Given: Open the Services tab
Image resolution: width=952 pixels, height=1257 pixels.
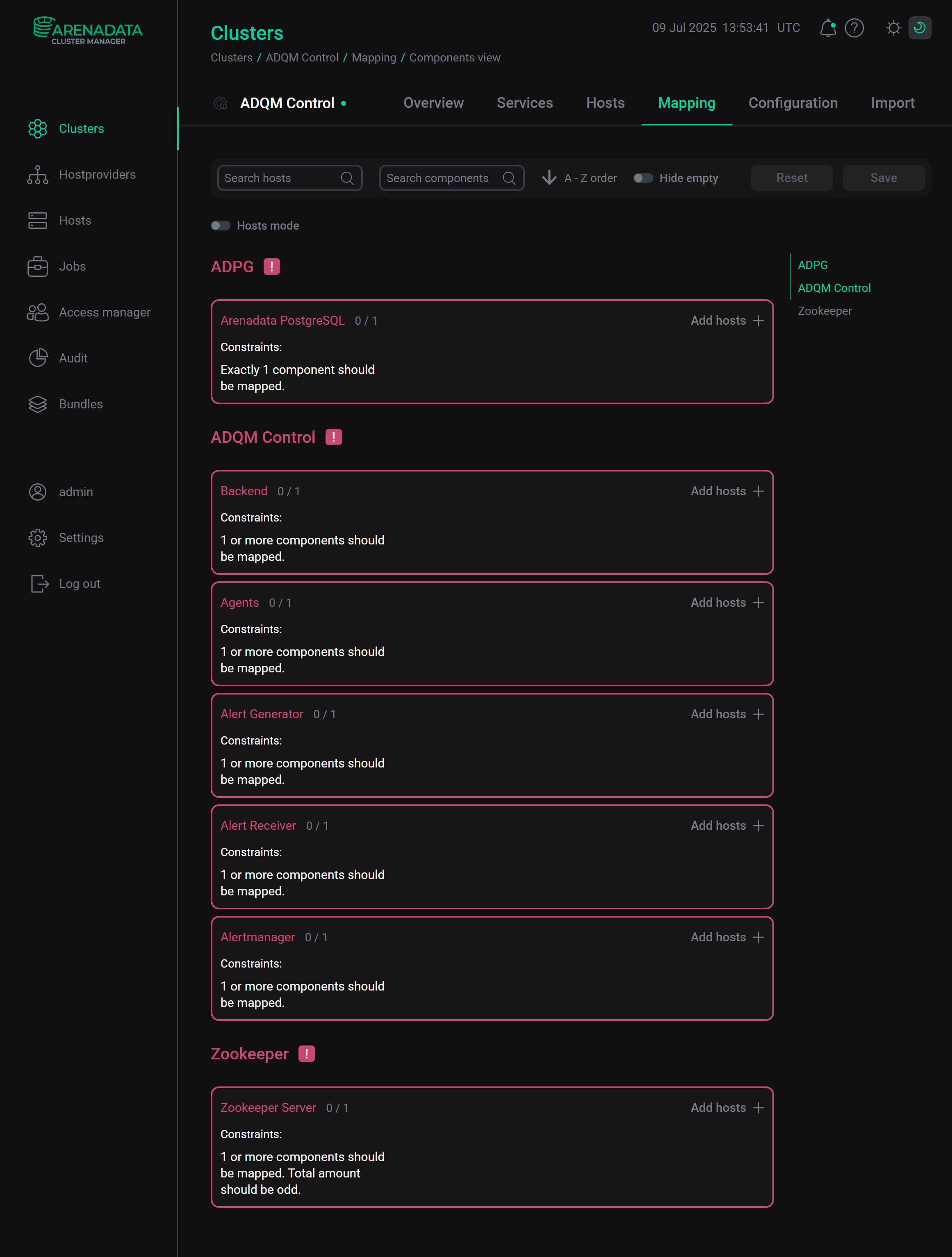Looking at the screenshot, I should [x=524, y=103].
